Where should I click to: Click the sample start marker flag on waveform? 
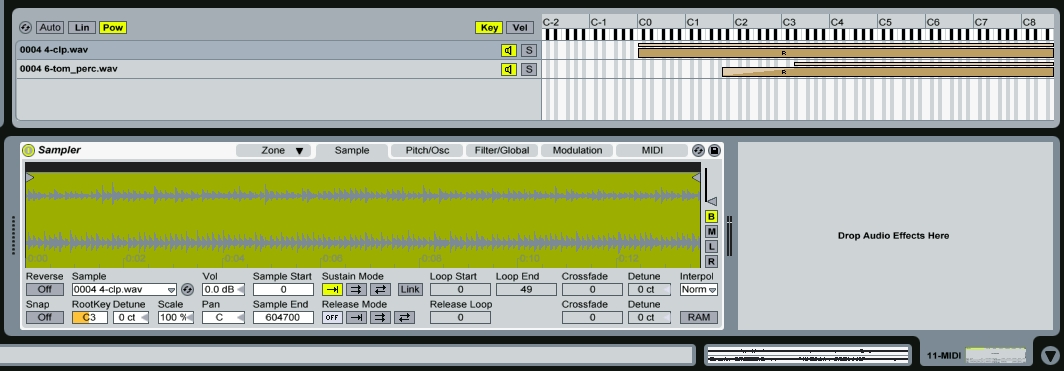29,177
